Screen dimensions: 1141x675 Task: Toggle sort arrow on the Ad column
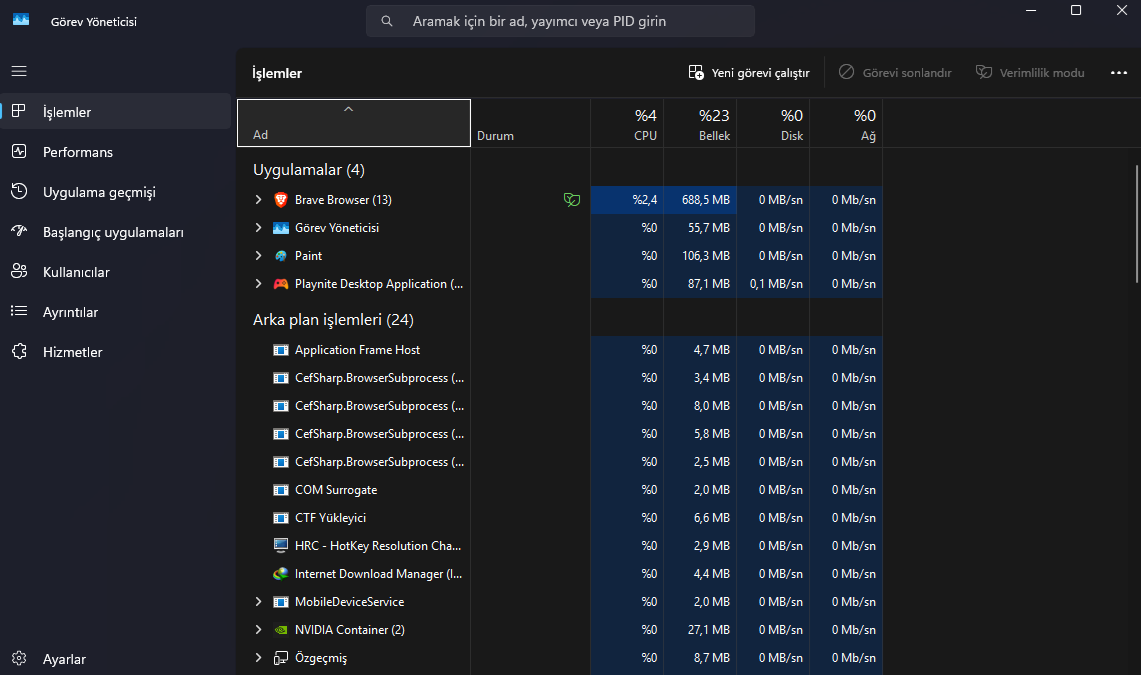(x=349, y=109)
